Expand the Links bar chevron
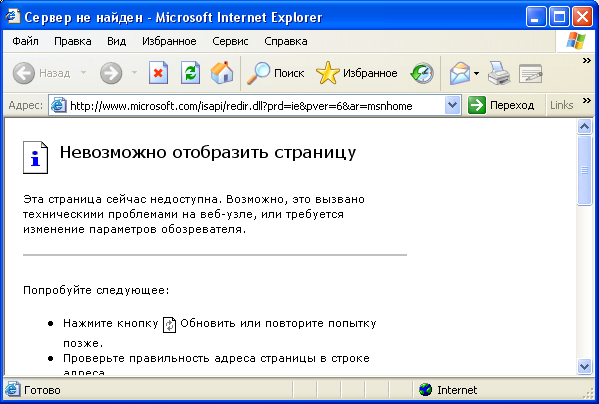Screen dimensions: 599x404 [586, 100]
